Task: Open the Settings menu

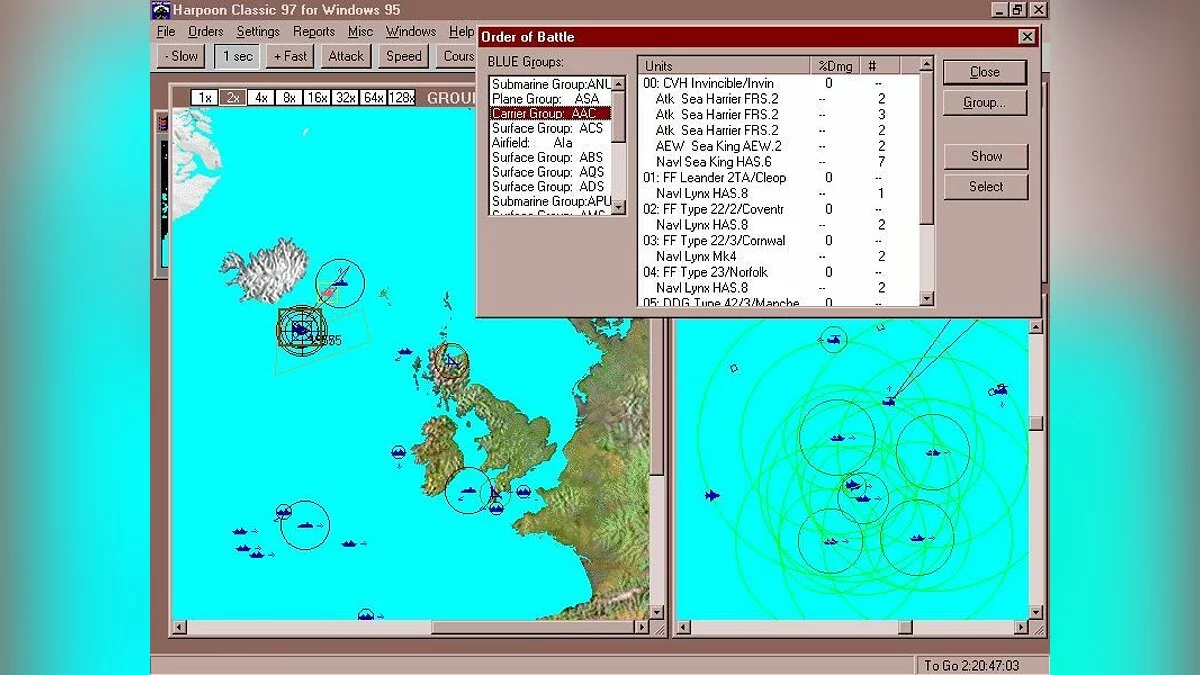Action: [258, 32]
